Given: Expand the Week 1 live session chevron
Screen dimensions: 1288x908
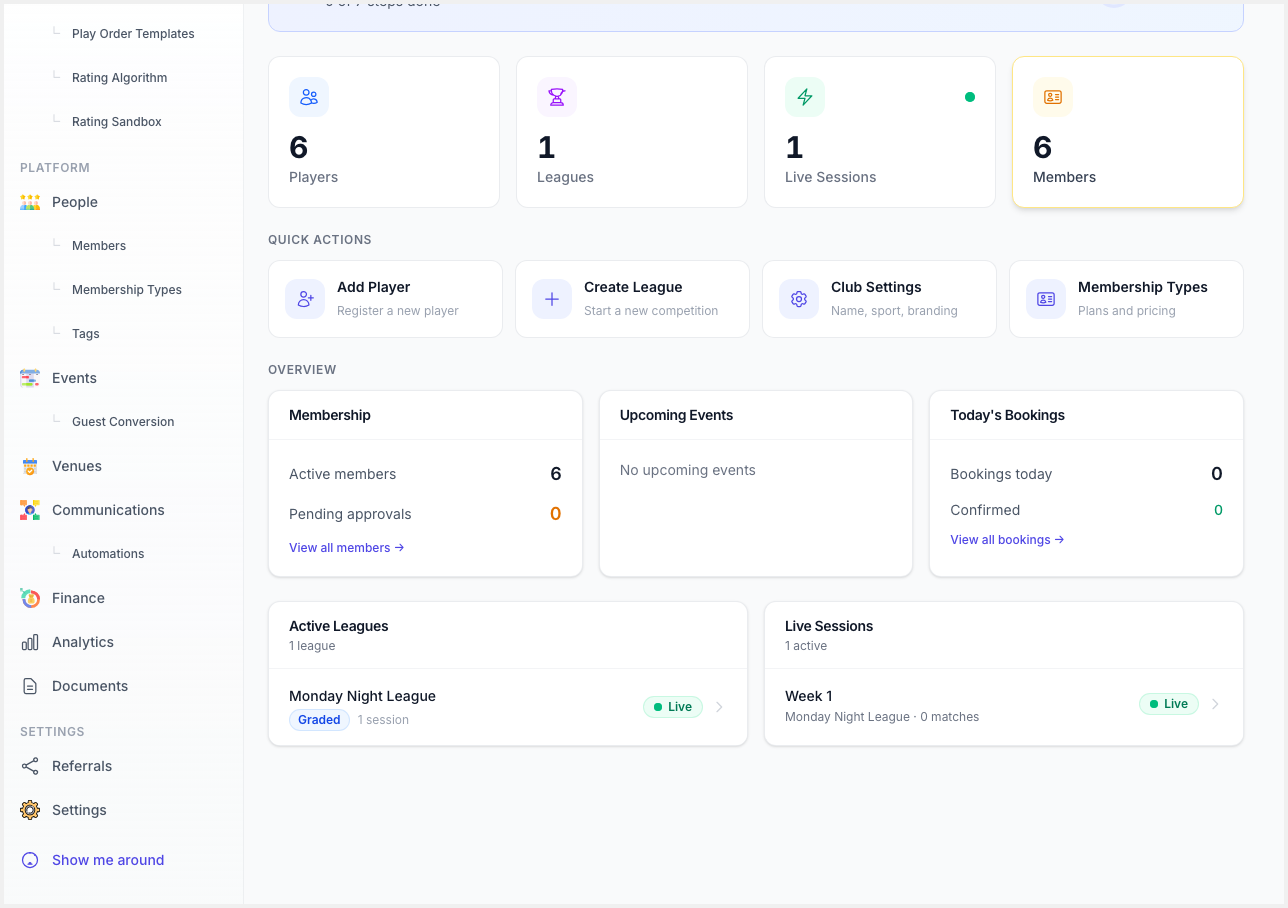Looking at the screenshot, I should click(1215, 704).
